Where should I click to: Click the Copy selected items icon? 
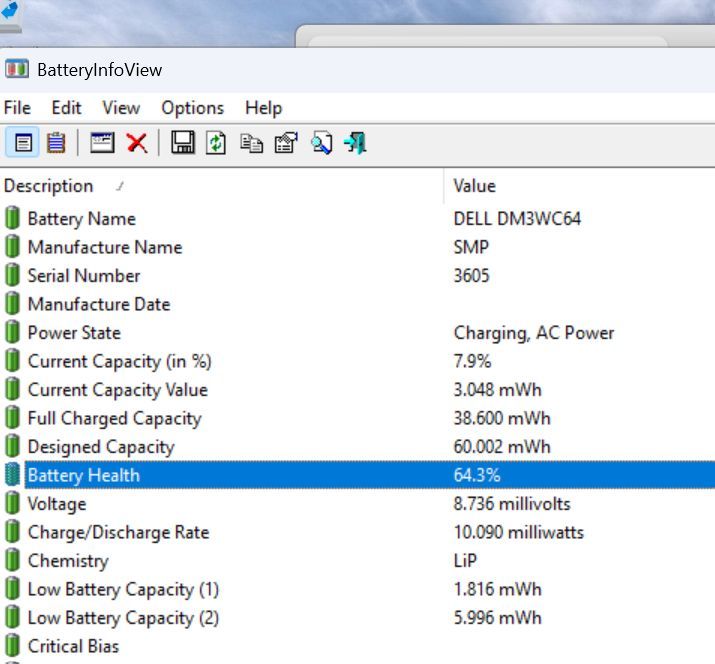click(x=252, y=143)
